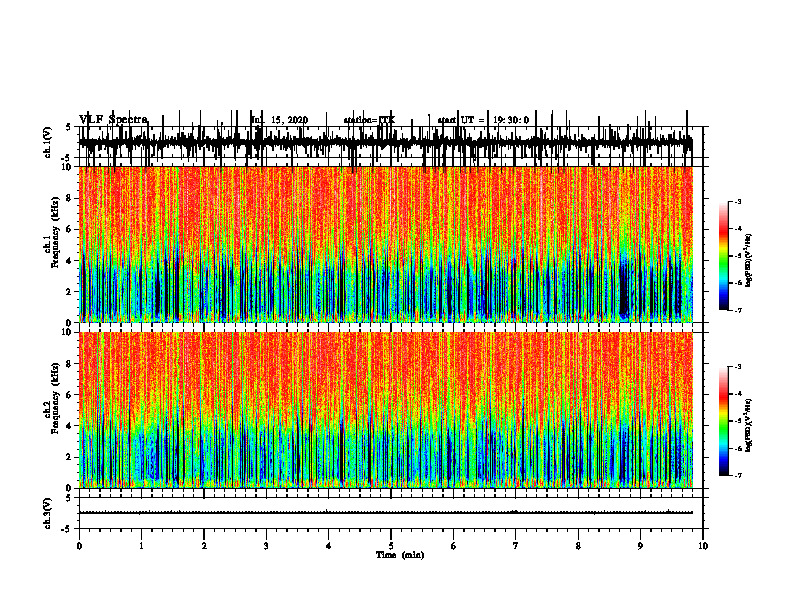
Task: Click the '1' minute tick label
Action: point(141,546)
